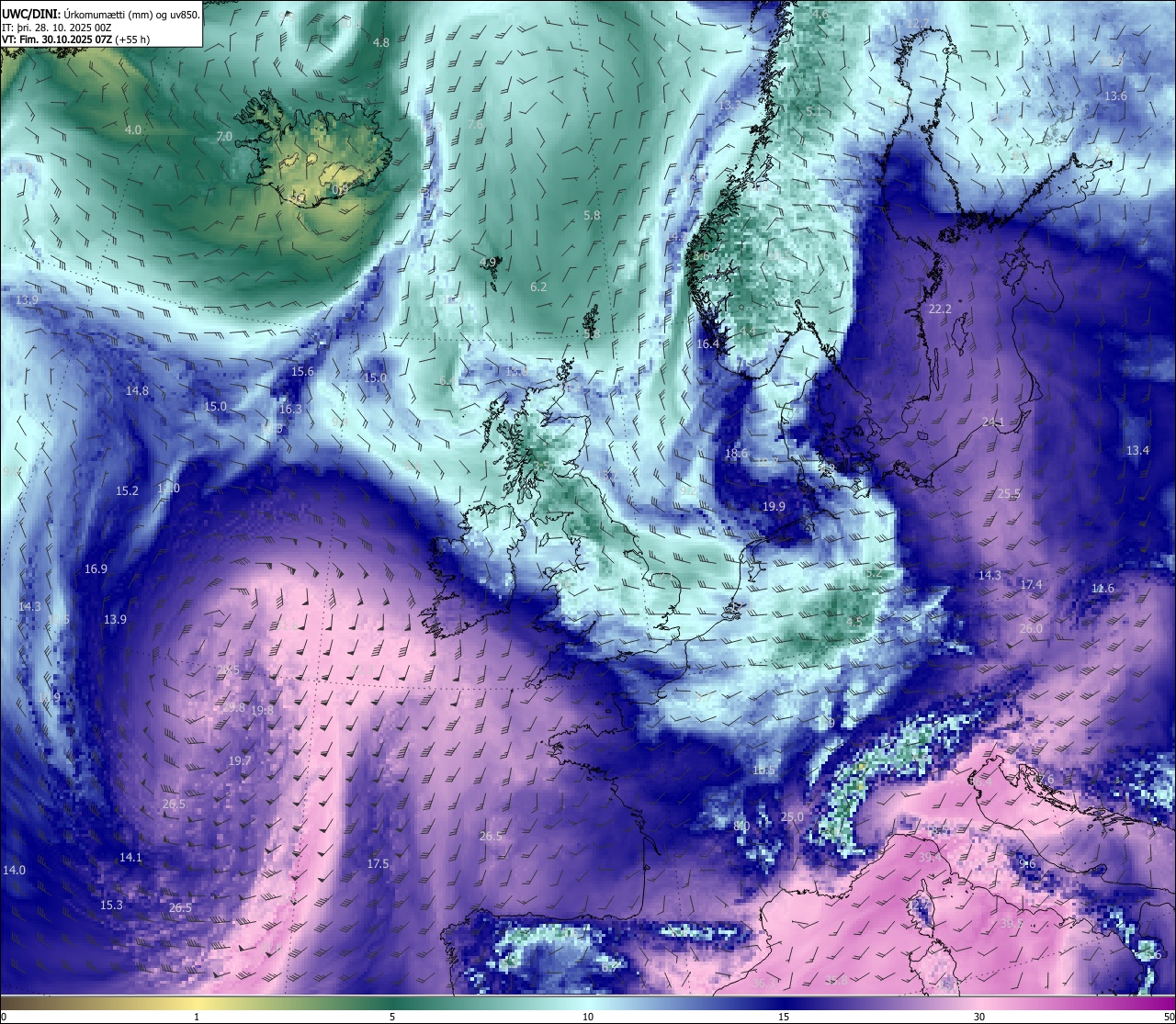Click the legend tick labeled 5
This screenshot has height=1024, width=1176.
392,1017
